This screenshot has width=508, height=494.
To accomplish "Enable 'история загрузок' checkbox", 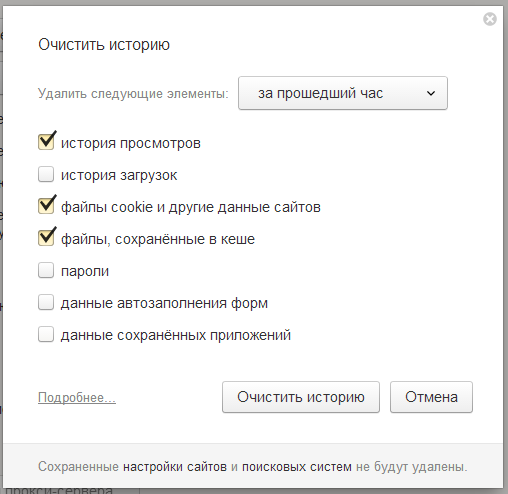I will point(46,174).
